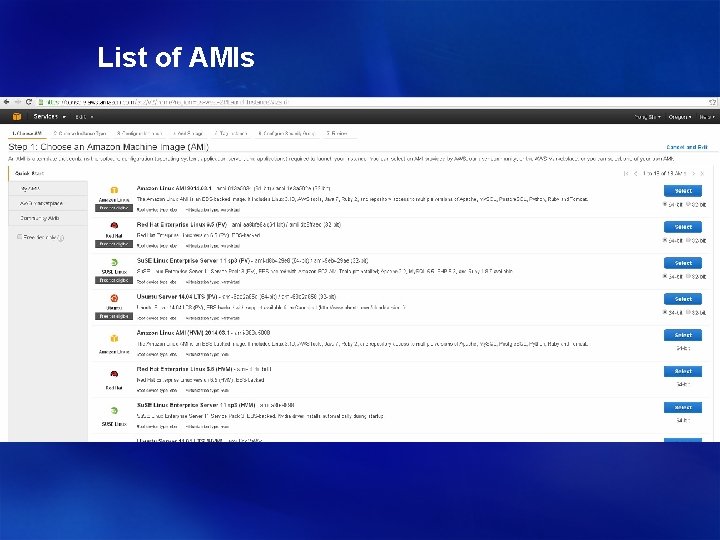Click Free tier eligible badge under Amazon Linux
Screen dimensions: 720x540
coord(114,208)
